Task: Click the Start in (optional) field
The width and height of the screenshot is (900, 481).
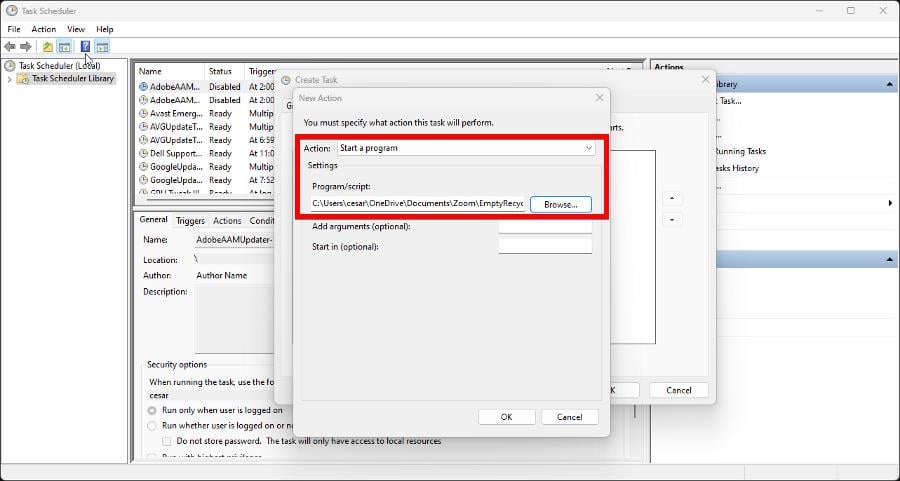Action: pyautogui.click(x=545, y=246)
